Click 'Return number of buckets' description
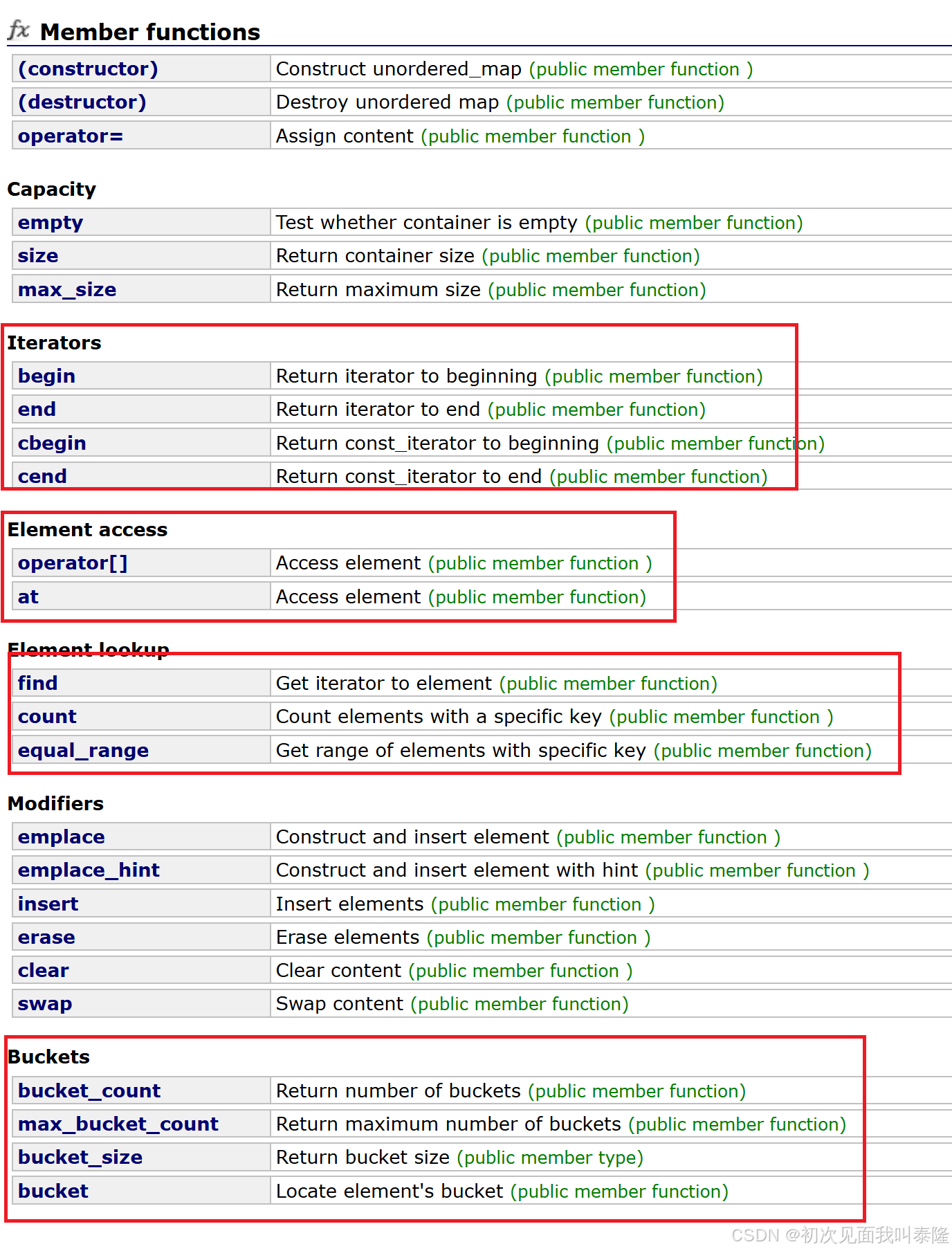952x1251 pixels. point(398,1091)
